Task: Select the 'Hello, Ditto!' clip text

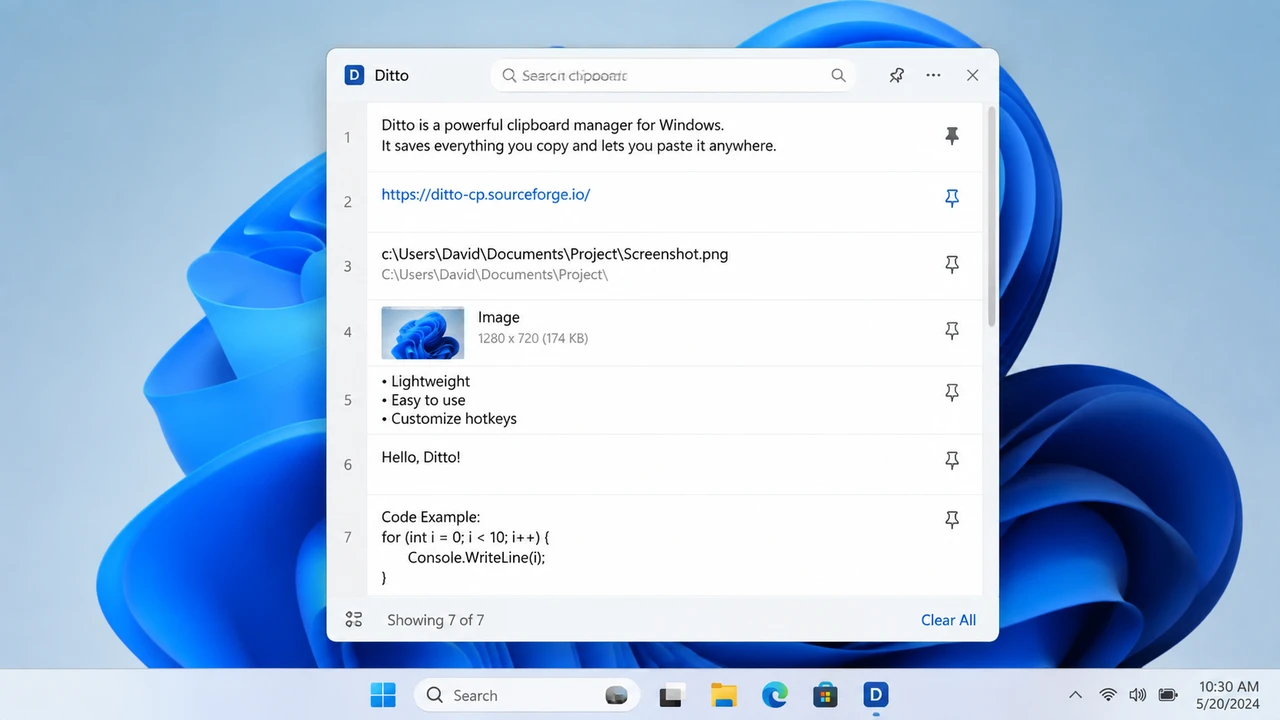Action: point(421,457)
